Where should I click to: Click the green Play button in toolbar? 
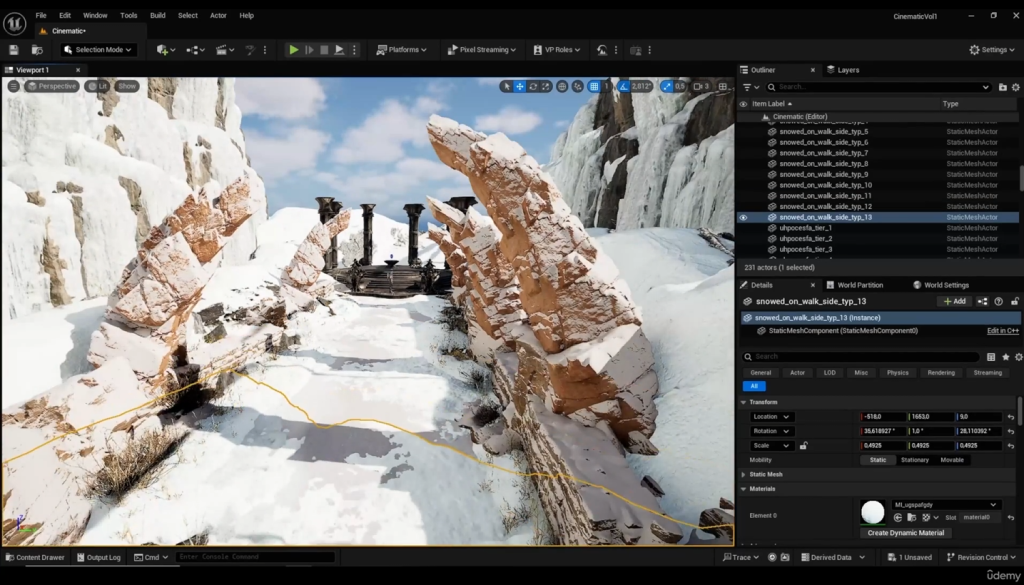[x=293, y=49]
